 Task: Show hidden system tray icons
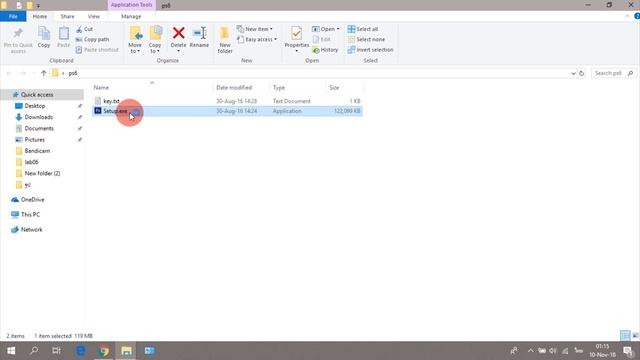[x=530, y=351]
